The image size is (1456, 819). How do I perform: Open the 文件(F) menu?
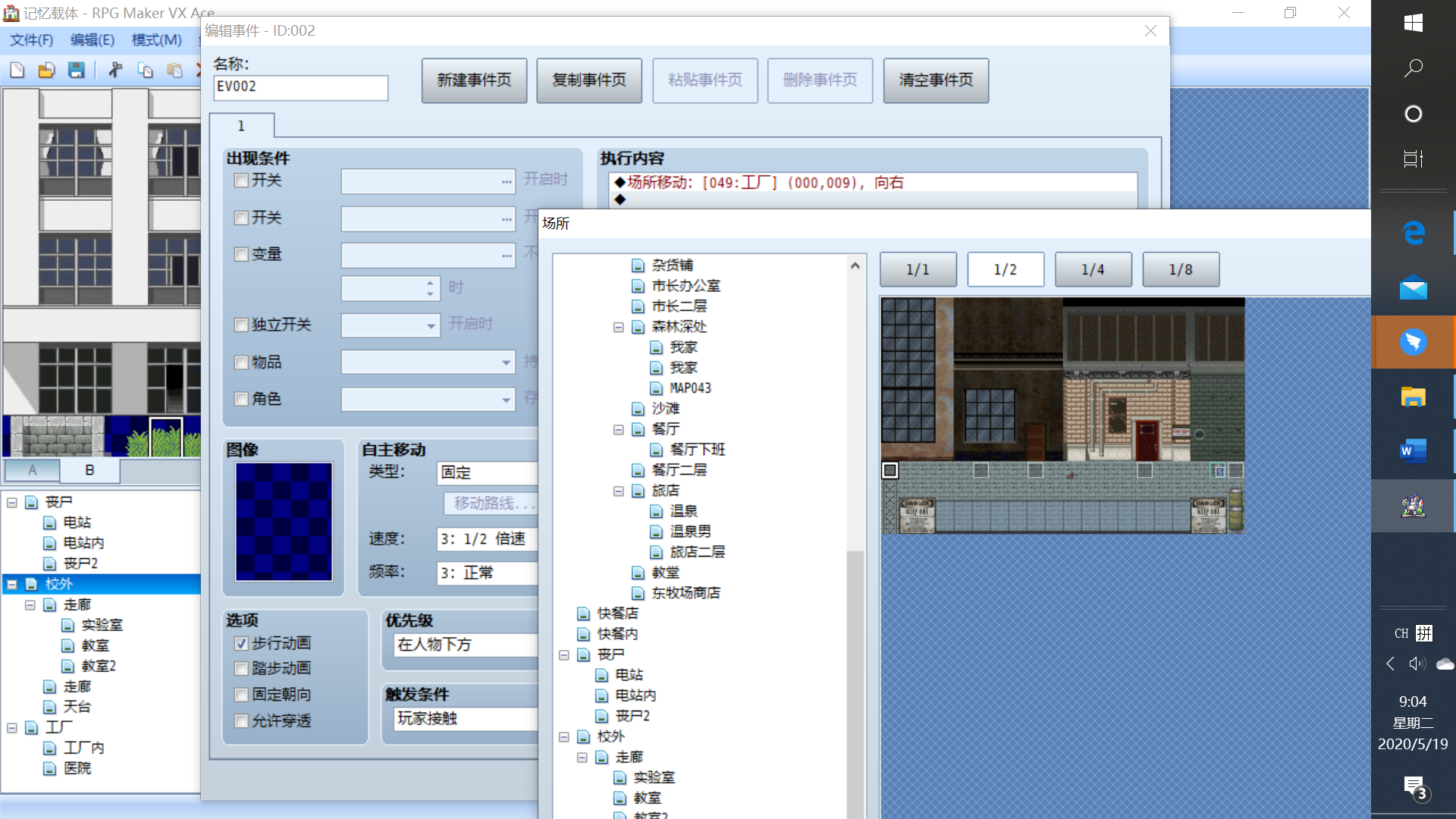(x=31, y=40)
